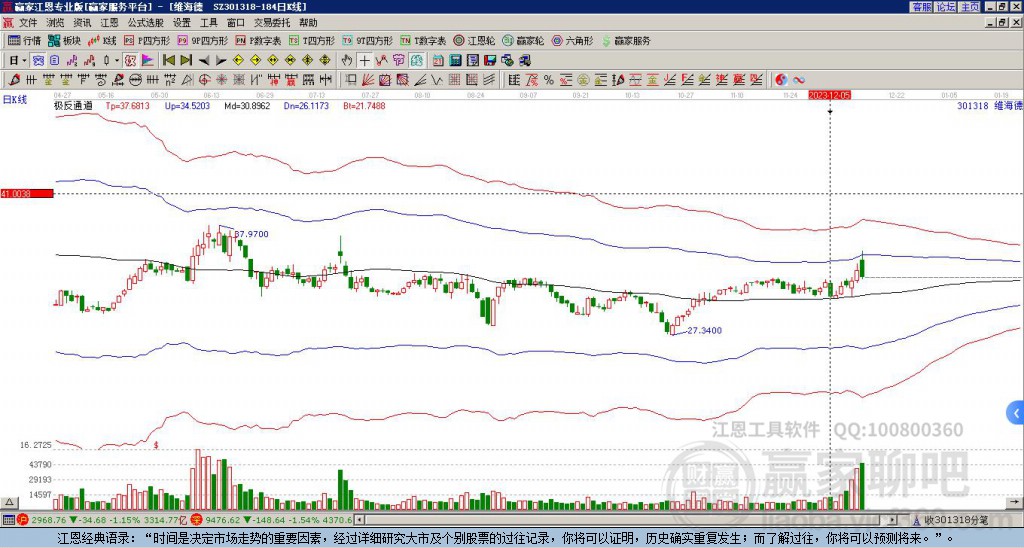
Task: Open the 资讯 menu
Action: coord(82,23)
